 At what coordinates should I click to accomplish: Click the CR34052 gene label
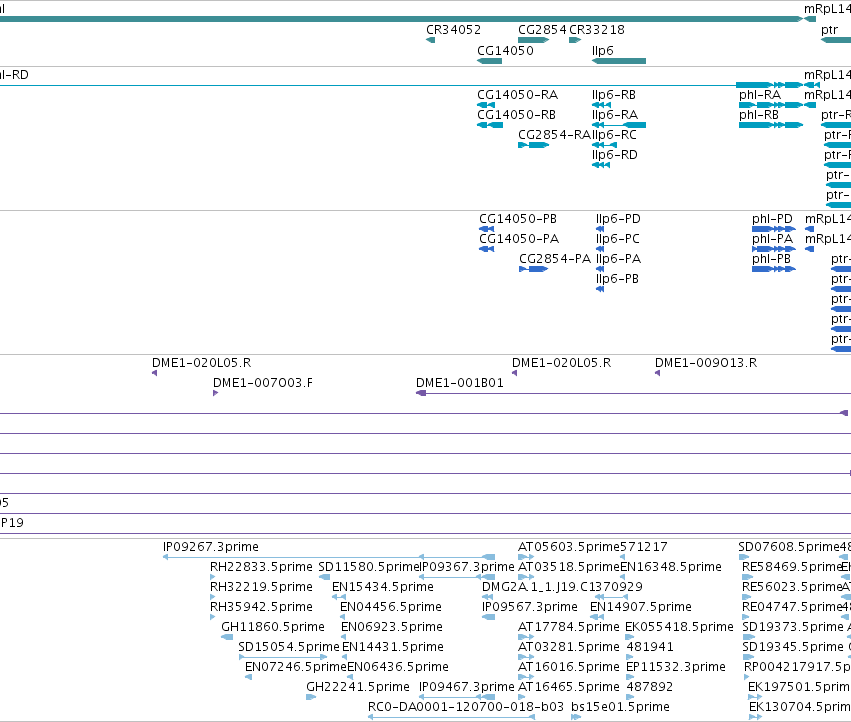click(x=453, y=30)
